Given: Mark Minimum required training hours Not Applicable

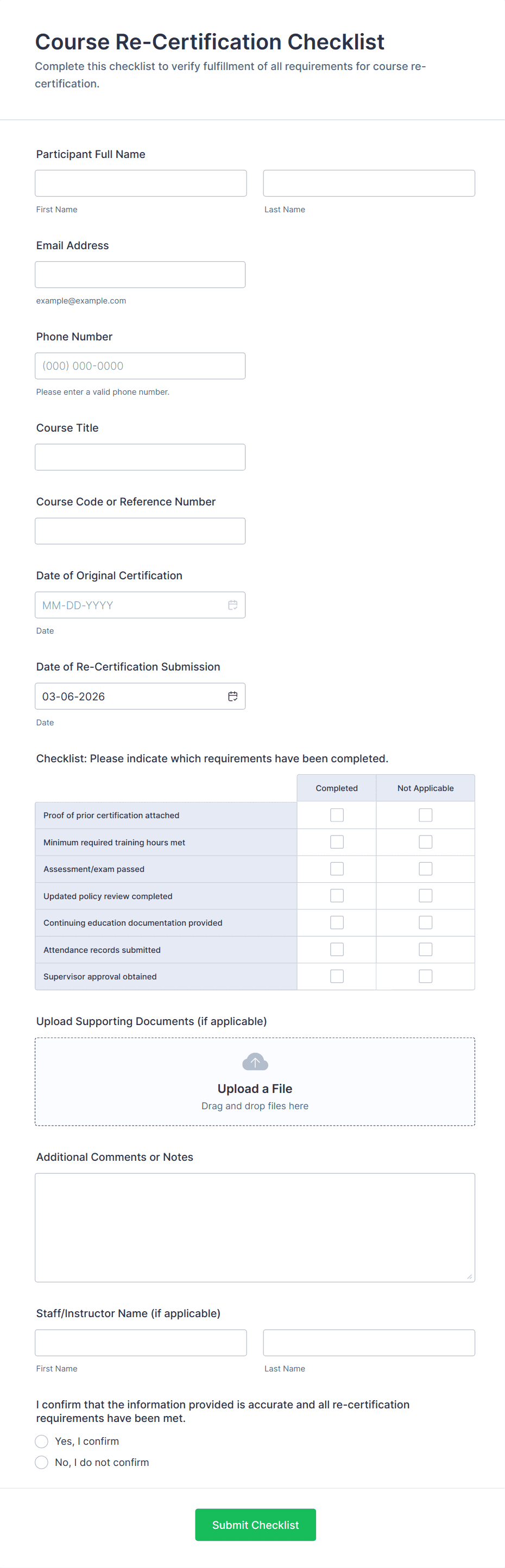Looking at the screenshot, I should 425,842.
